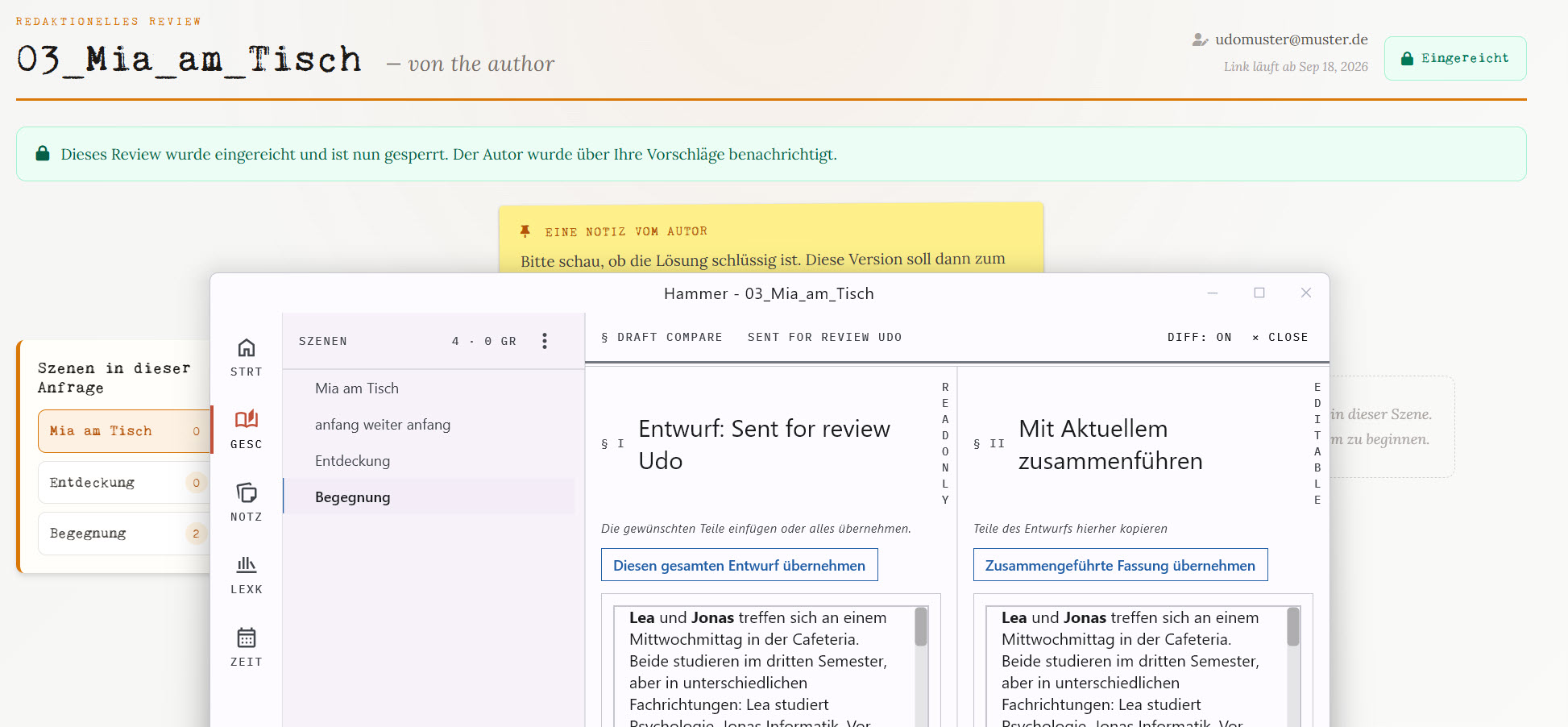Maximize the Hammer window
This screenshot has height=727, width=1568.
tap(1259, 293)
